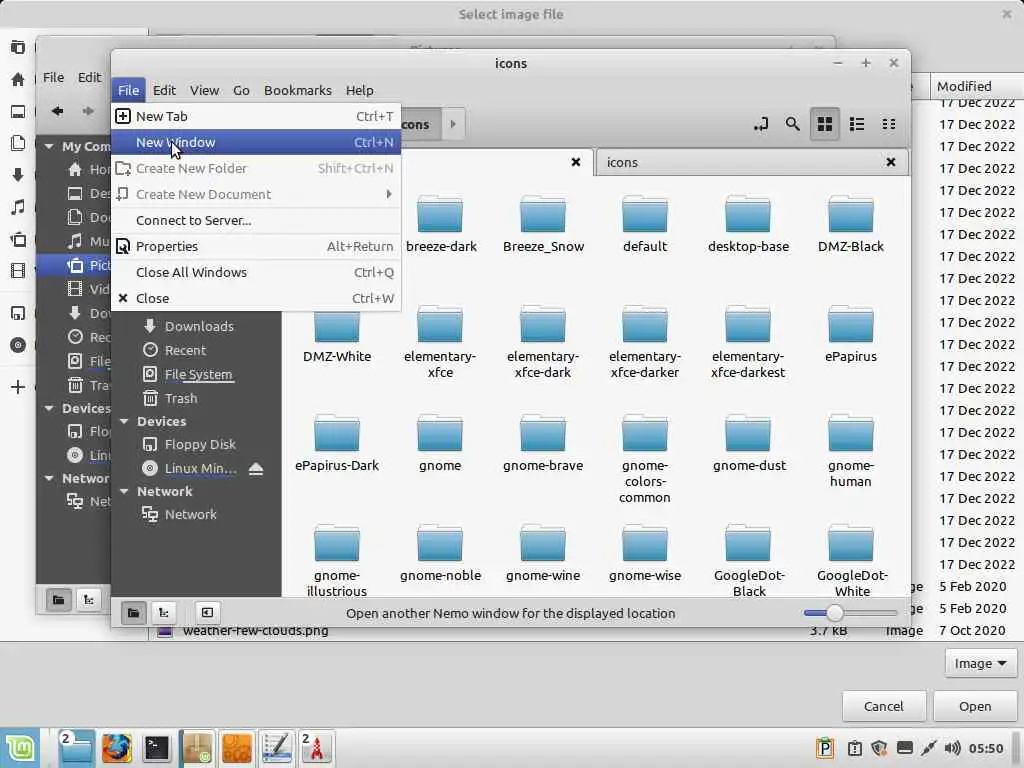
Task: Click the Cancel button
Action: pyautogui.click(x=884, y=706)
